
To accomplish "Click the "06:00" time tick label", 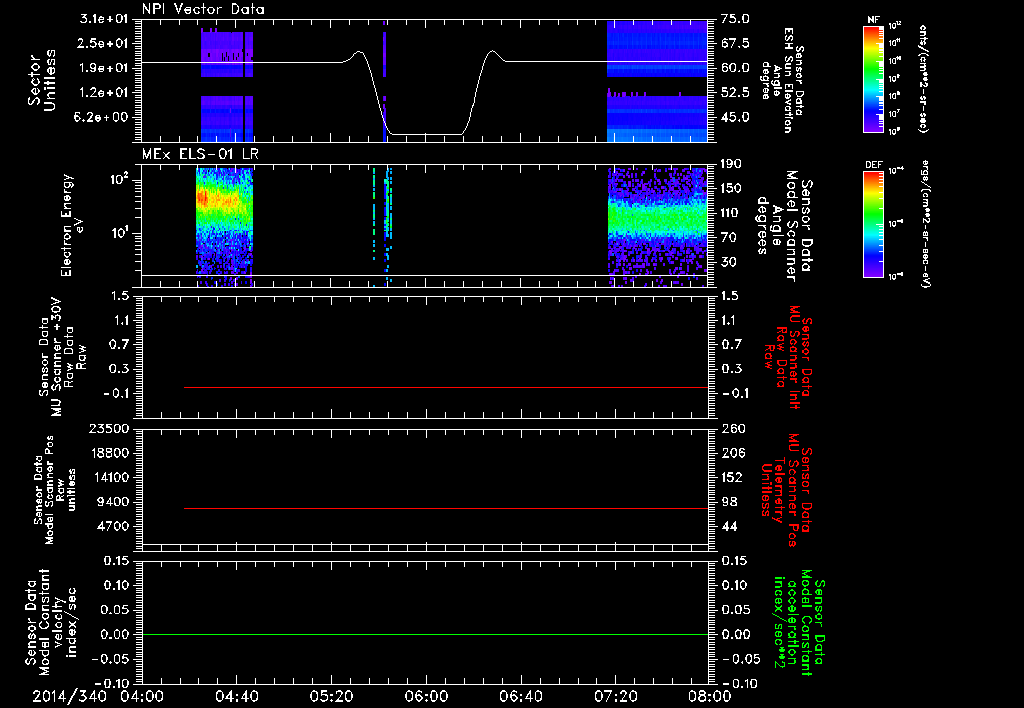I will click(x=426, y=697).
